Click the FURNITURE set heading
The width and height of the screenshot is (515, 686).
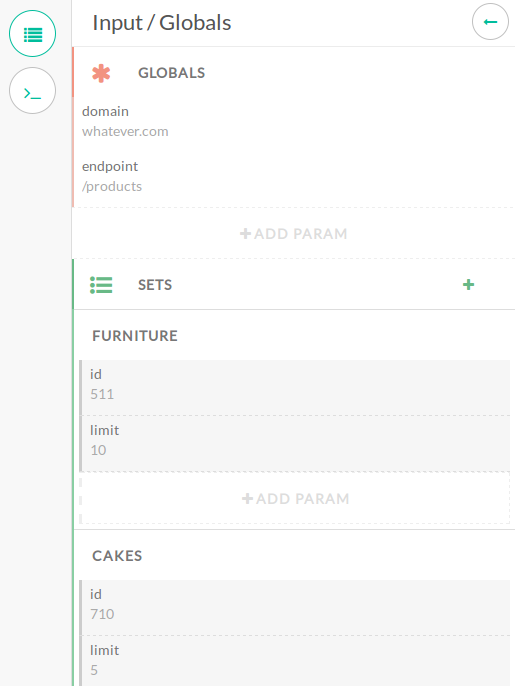(135, 336)
